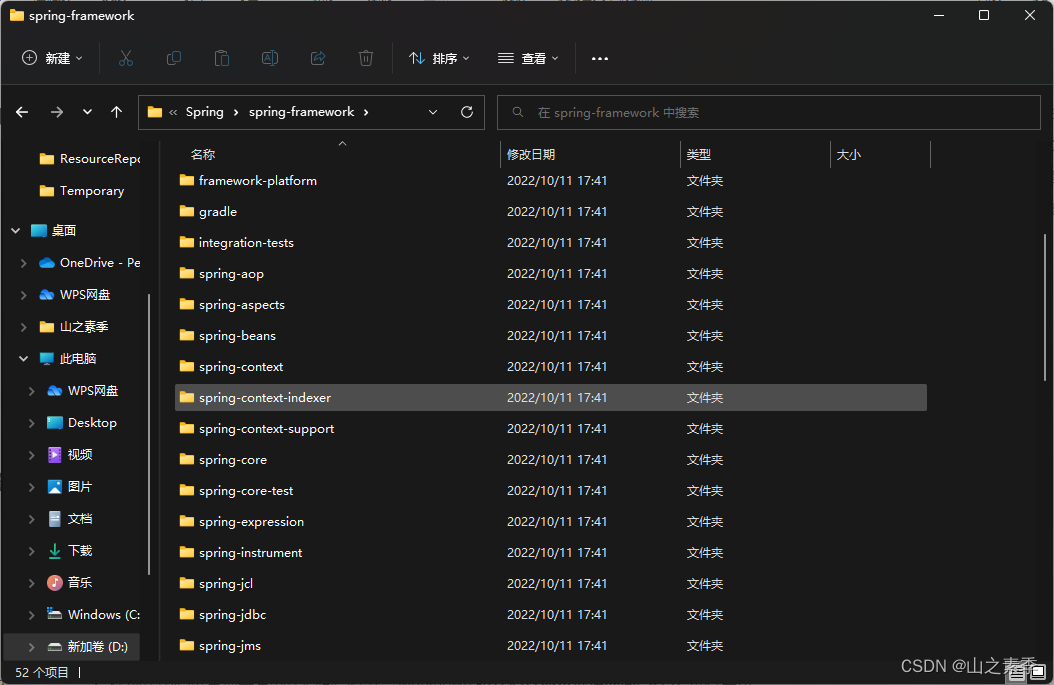Image resolution: width=1054 pixels, height=685 pixels.
Task: Expand the 山之素季 folder node
Action: pyautogui.click(x=24, y=327)
